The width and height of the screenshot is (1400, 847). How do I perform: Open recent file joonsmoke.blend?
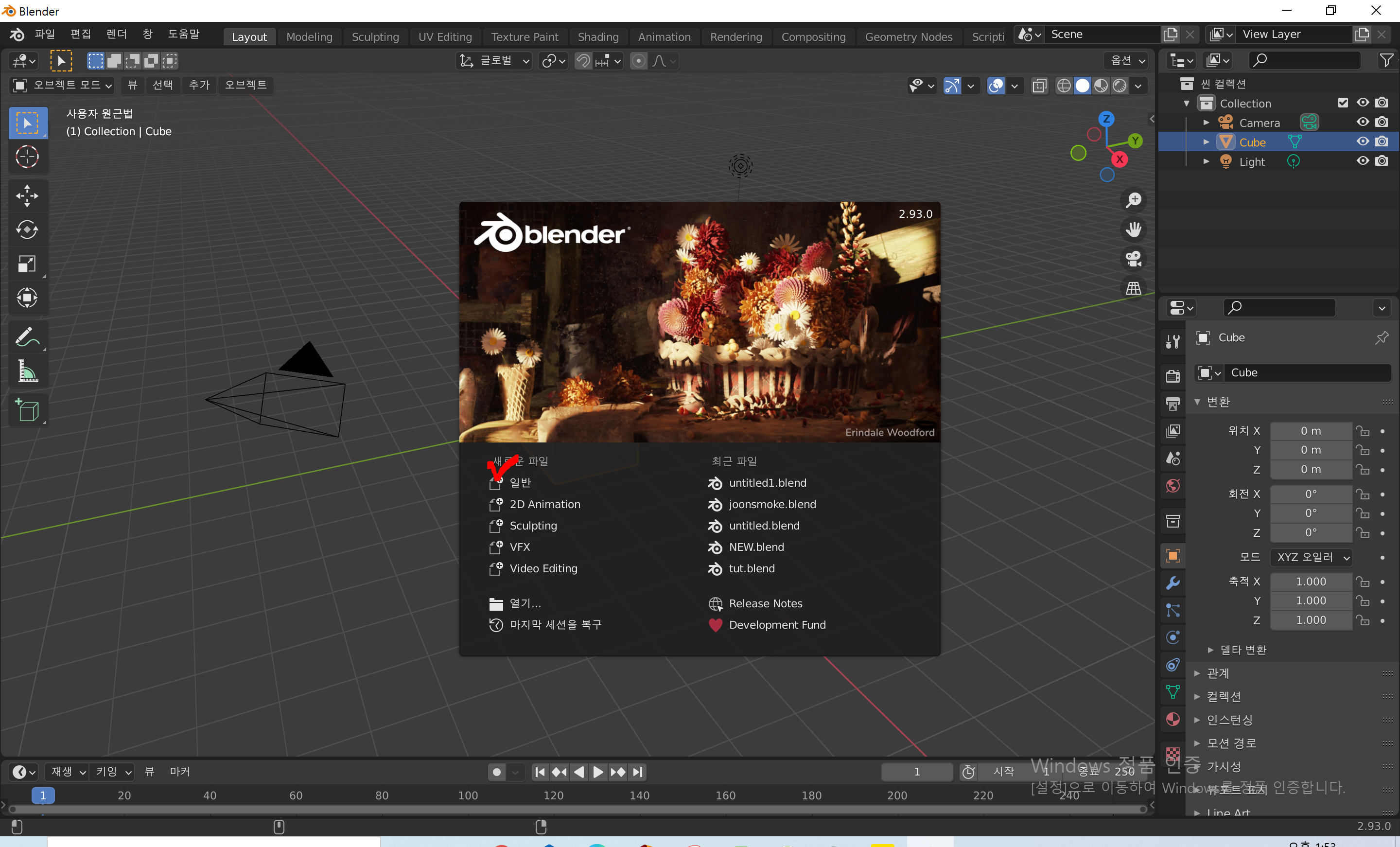point(762,504)
